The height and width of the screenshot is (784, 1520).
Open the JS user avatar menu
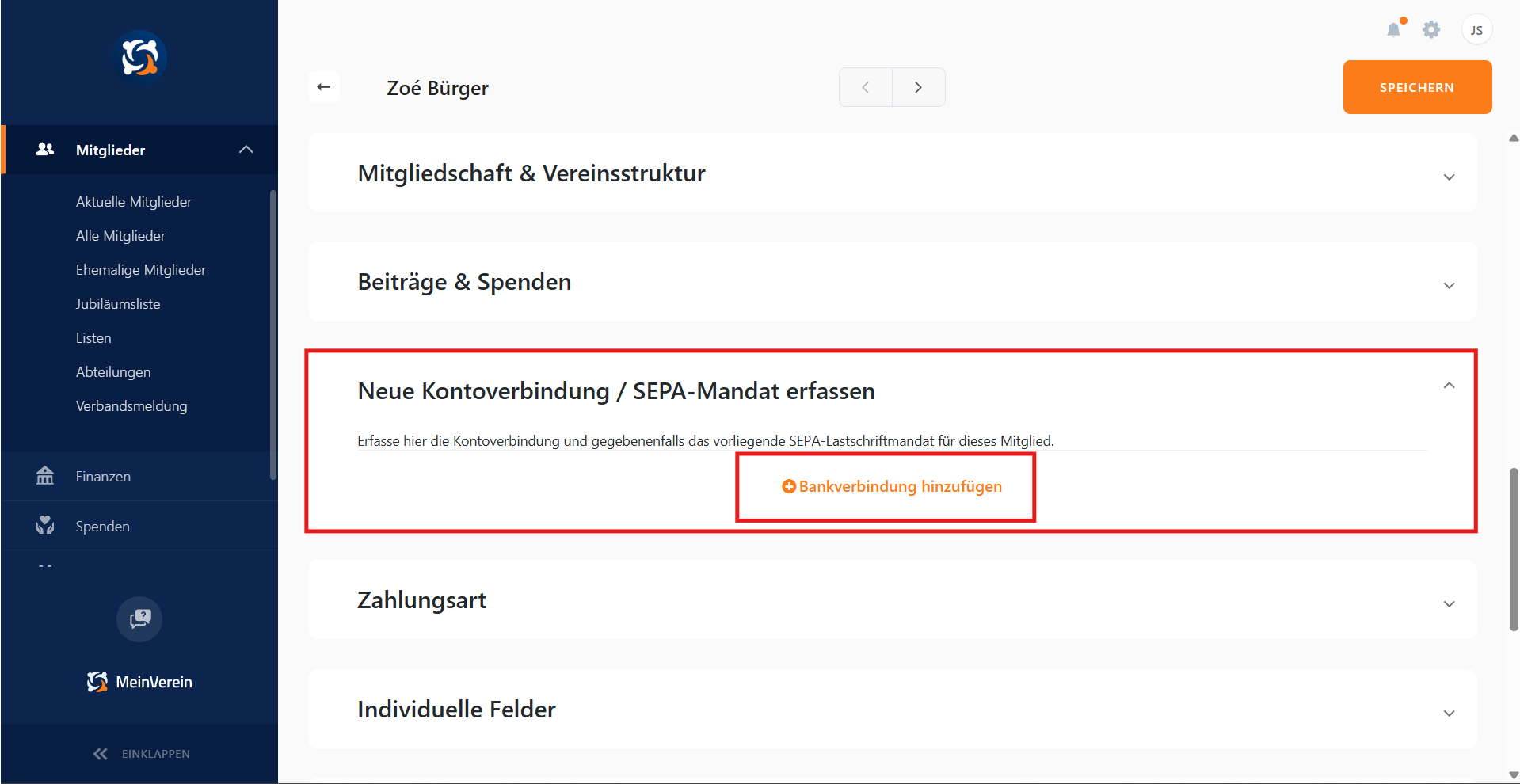click(1476, 30)
